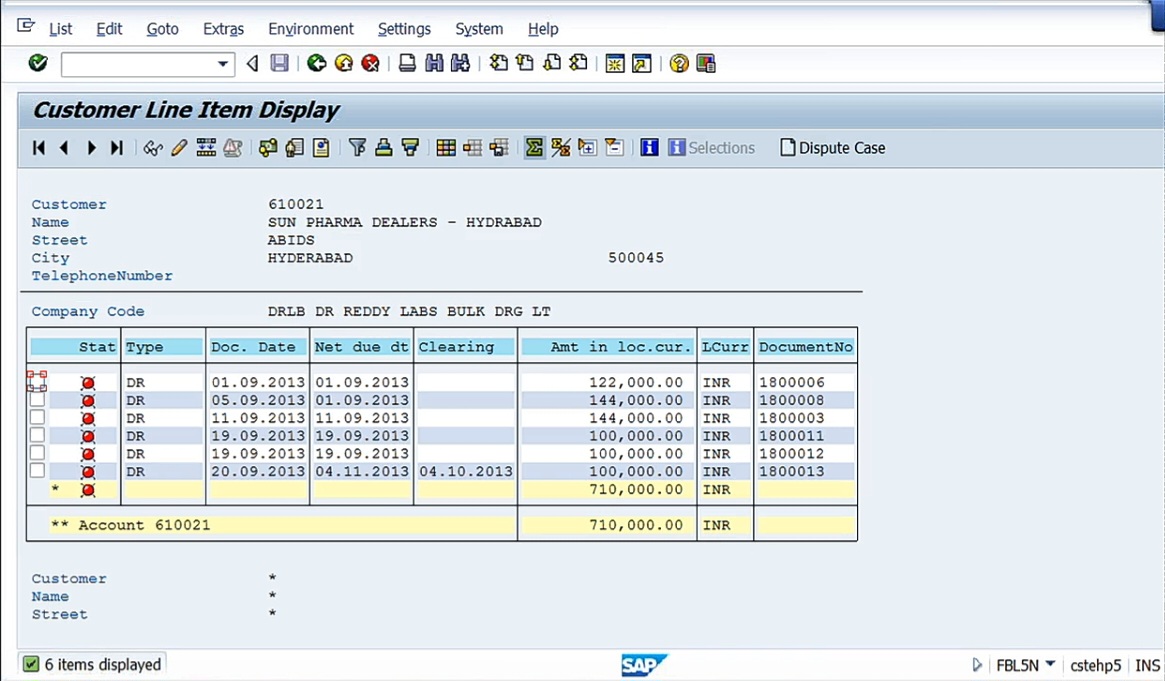Click the green Enter checkmark icon
The height and width of the screenshot is (681, 1165).
[38, 63]
